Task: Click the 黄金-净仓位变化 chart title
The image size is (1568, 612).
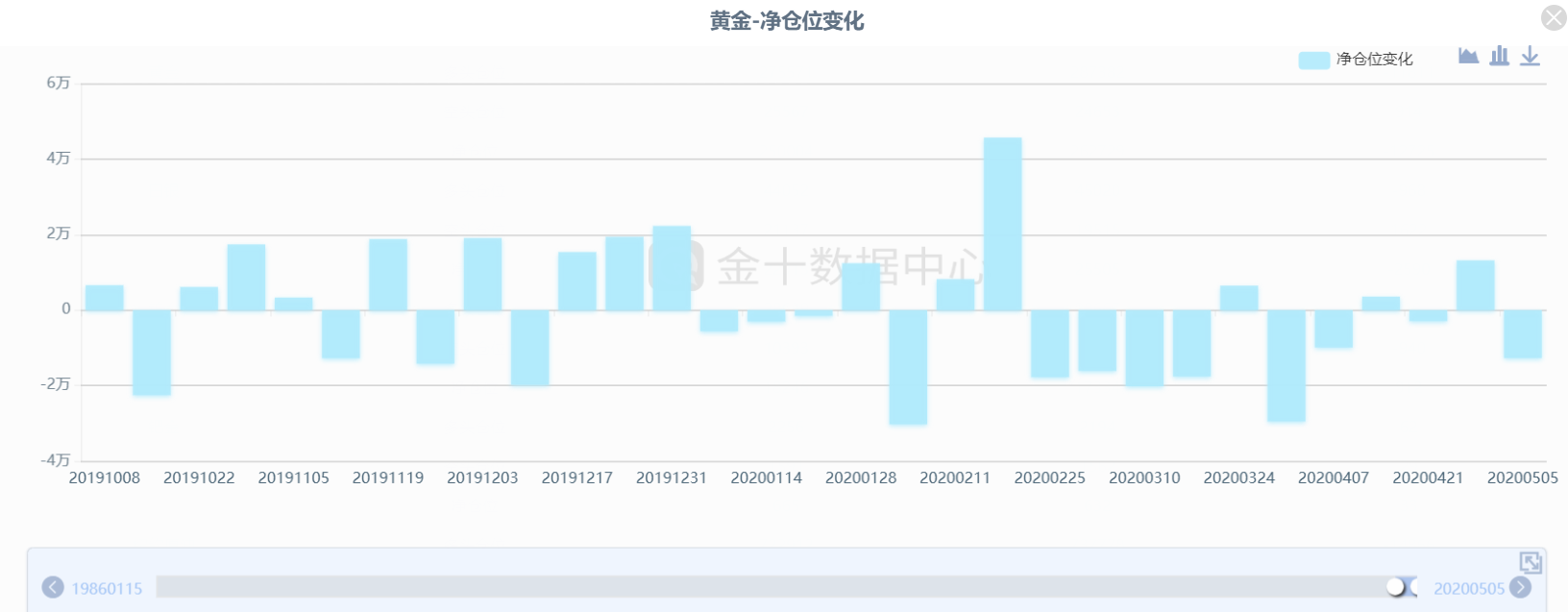Action: point(786,21)
